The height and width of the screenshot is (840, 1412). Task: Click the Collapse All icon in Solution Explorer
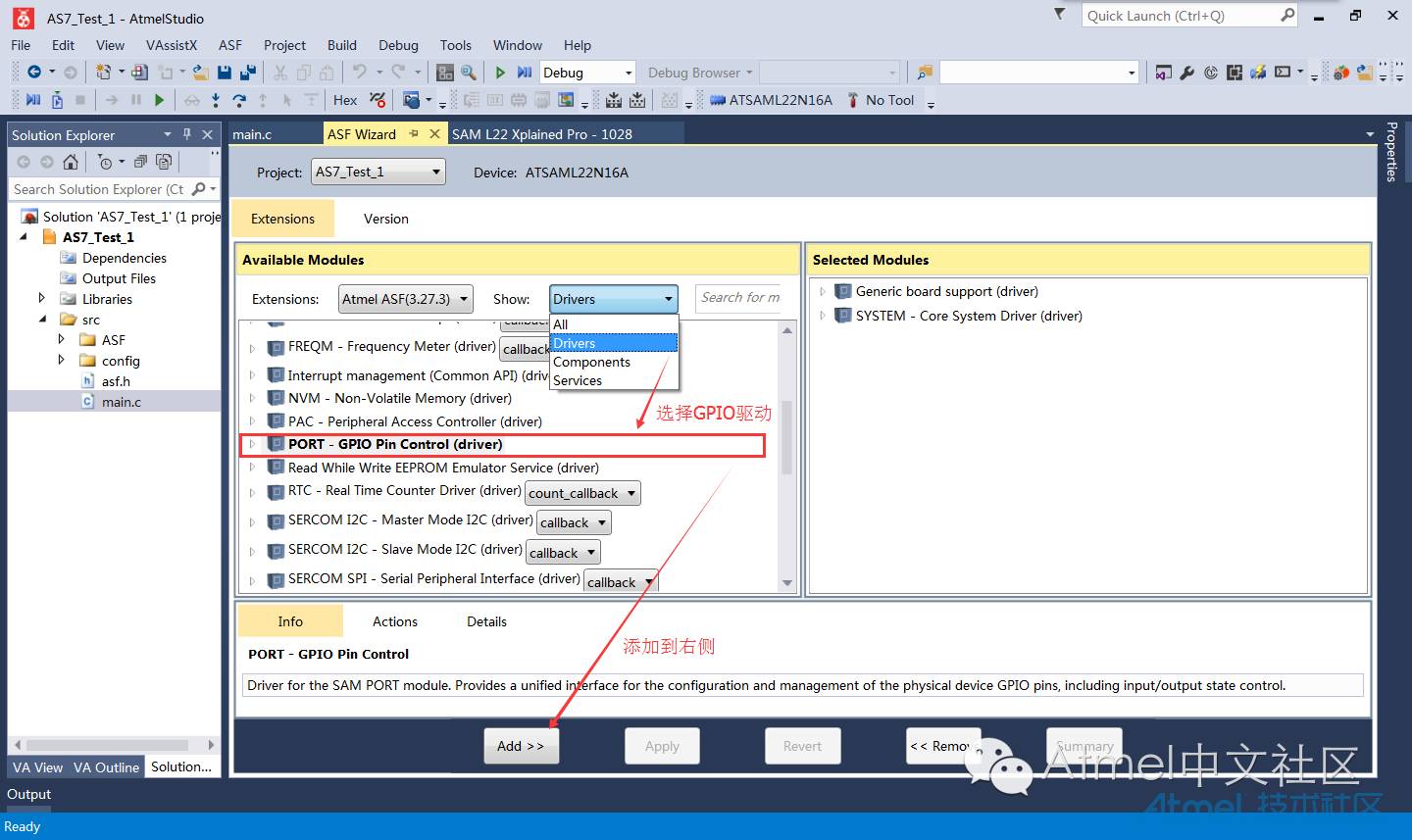[x=140, y=162]
